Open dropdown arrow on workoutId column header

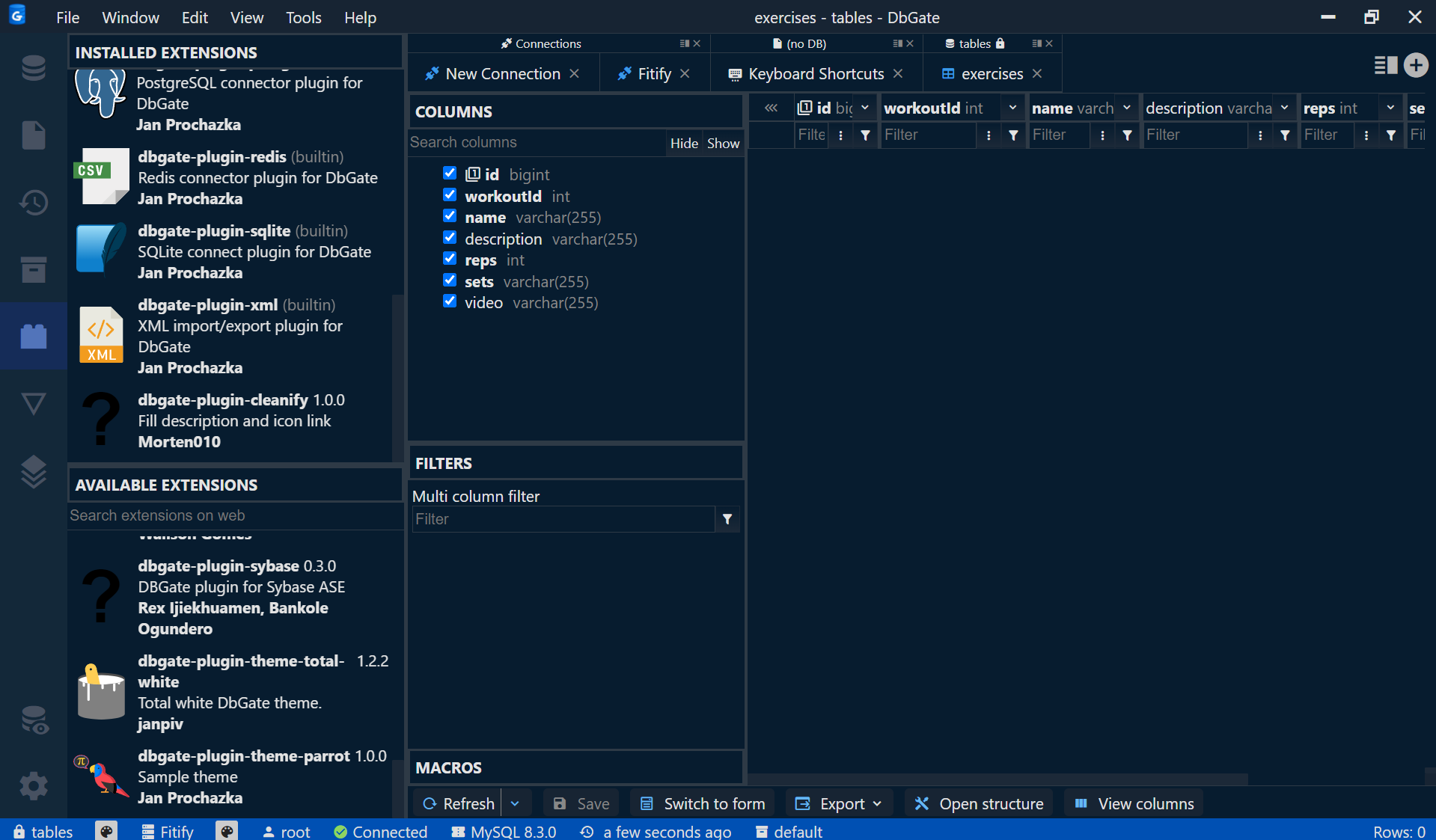click(1012, 108)
